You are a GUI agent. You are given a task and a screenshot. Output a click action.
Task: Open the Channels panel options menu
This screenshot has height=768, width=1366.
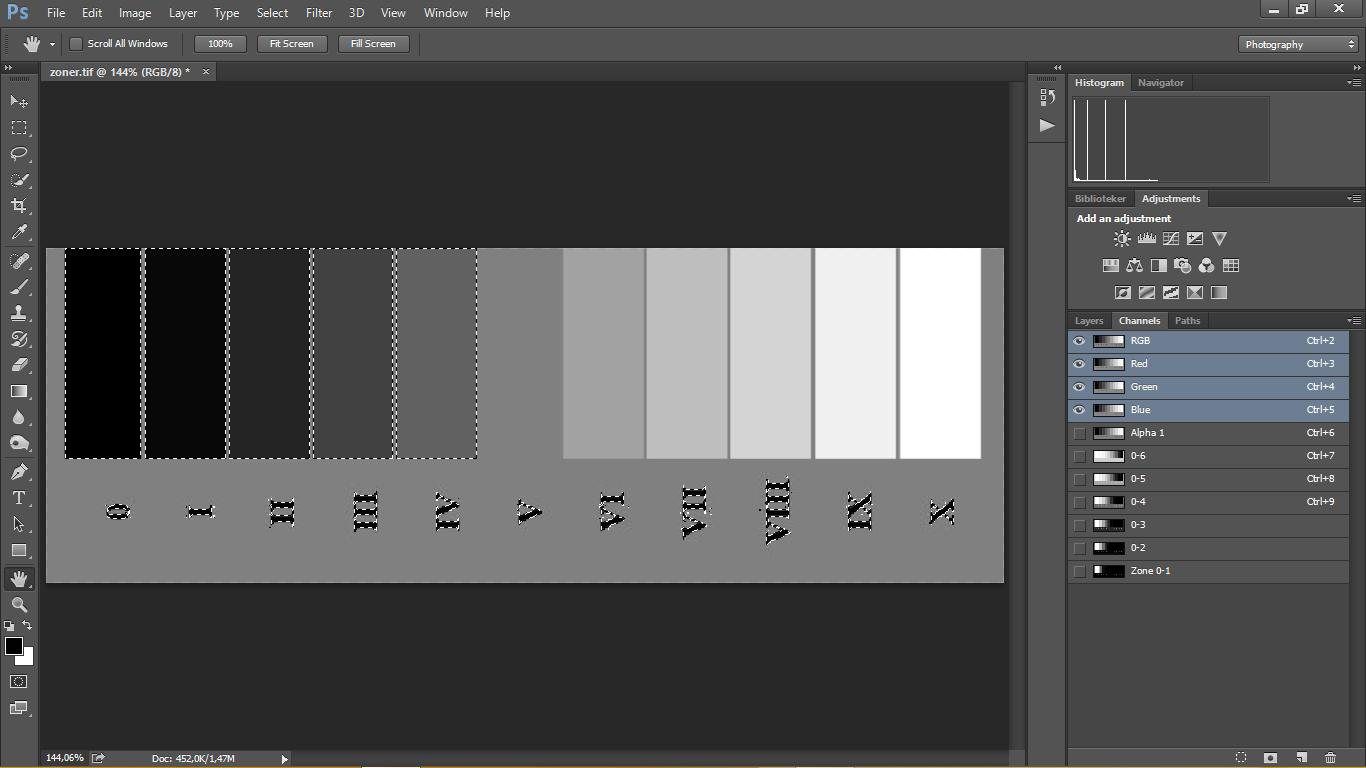point(1354,321)
